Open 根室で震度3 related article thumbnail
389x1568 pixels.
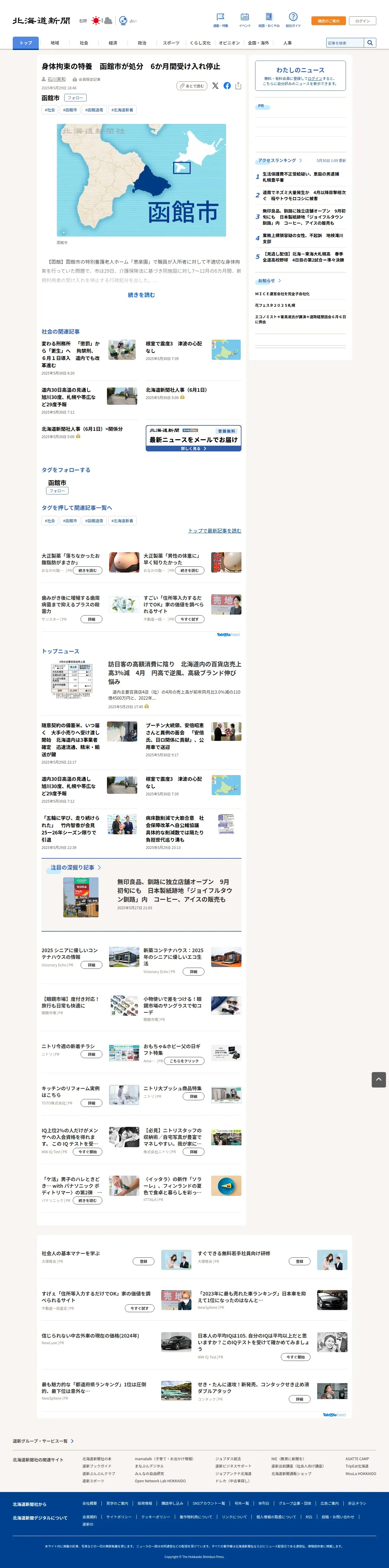[226, 349]
